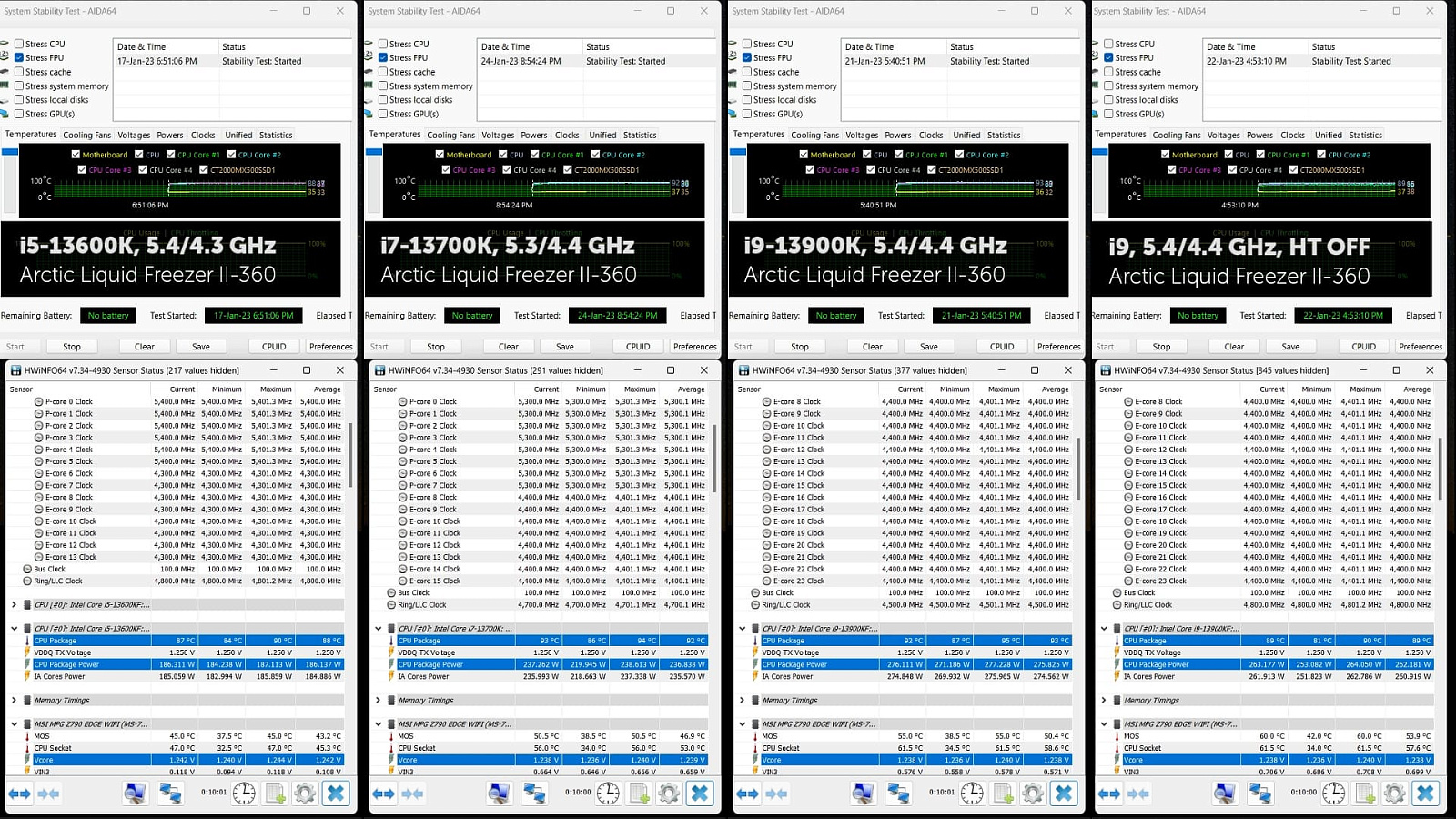This screenshot has width=1456, height=819.
Task: Click blue X close-sensors icon in HWiNFO 217-values window
Action: click(x=336, y=794)
